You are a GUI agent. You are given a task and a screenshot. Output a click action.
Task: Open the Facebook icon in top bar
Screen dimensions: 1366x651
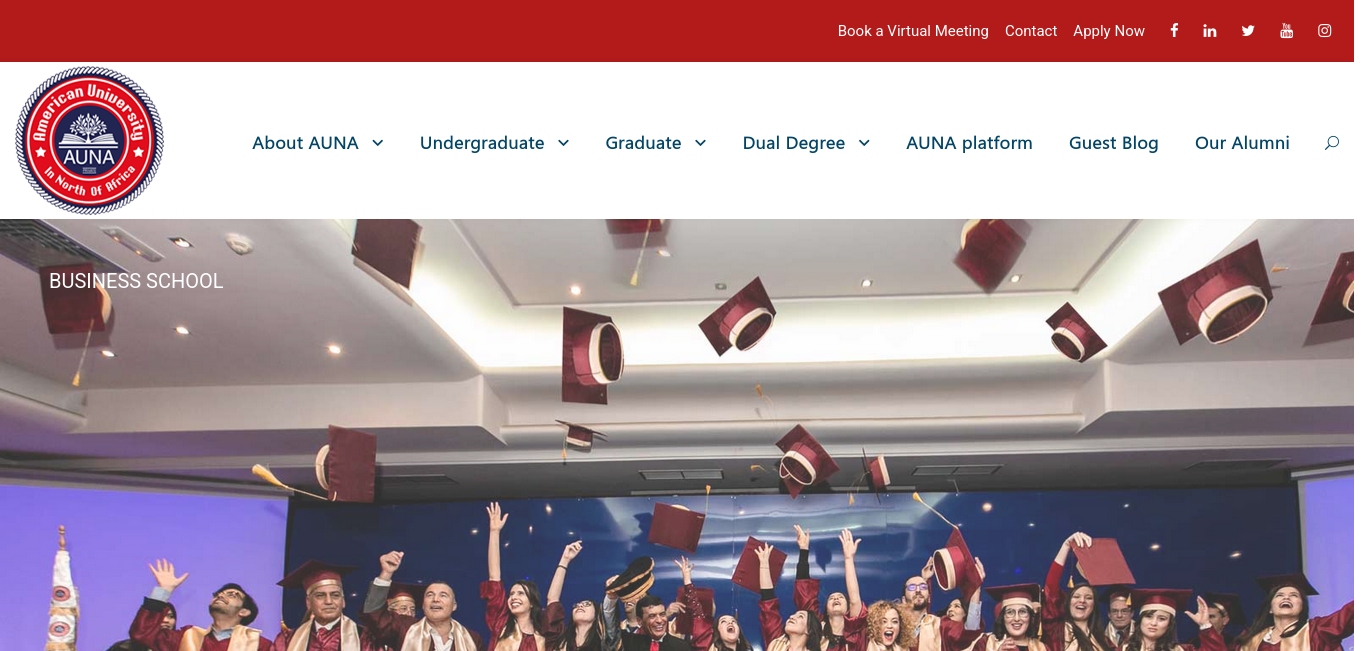(1174, 31)
